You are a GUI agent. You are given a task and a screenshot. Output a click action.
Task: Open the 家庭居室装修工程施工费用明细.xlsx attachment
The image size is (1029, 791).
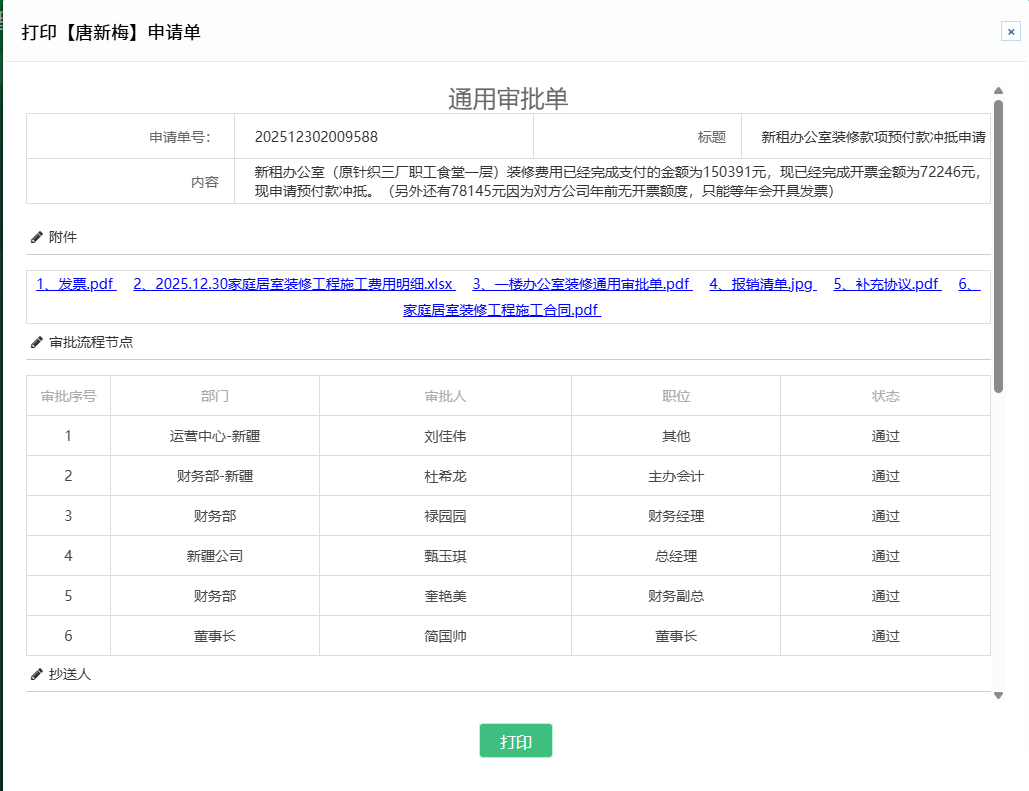click(x=293, y=284)
